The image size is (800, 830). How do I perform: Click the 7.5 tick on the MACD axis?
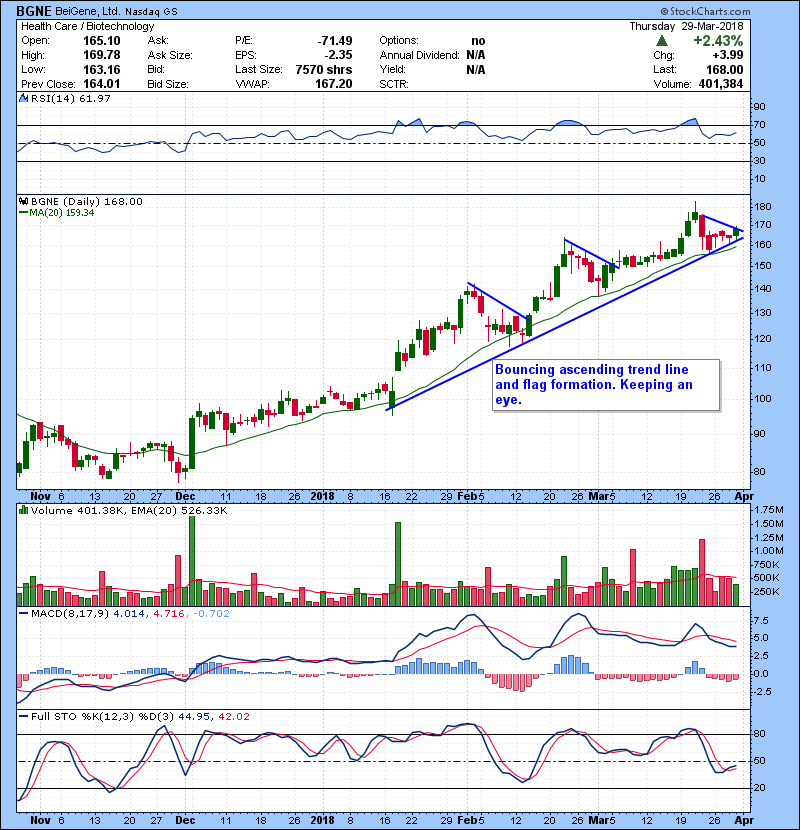click(x=761, y=621)
